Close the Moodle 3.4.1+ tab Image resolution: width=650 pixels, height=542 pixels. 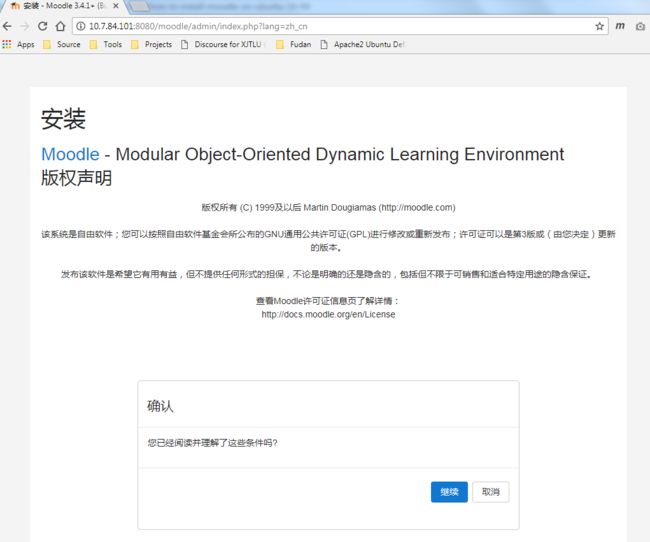point(116,6)
